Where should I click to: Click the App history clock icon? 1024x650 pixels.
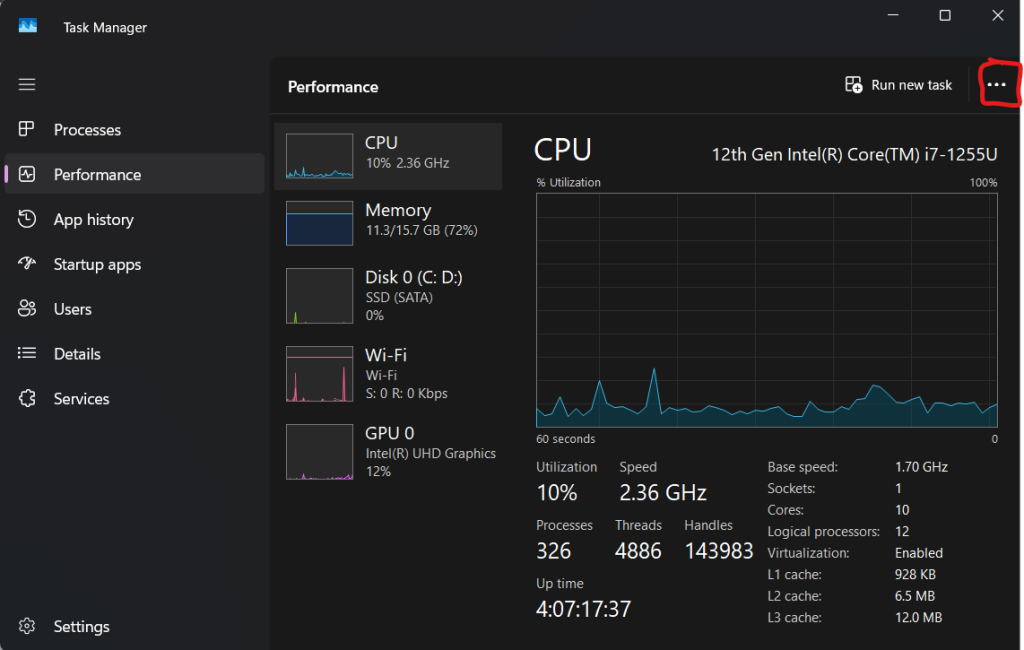(x=27, y=219)
